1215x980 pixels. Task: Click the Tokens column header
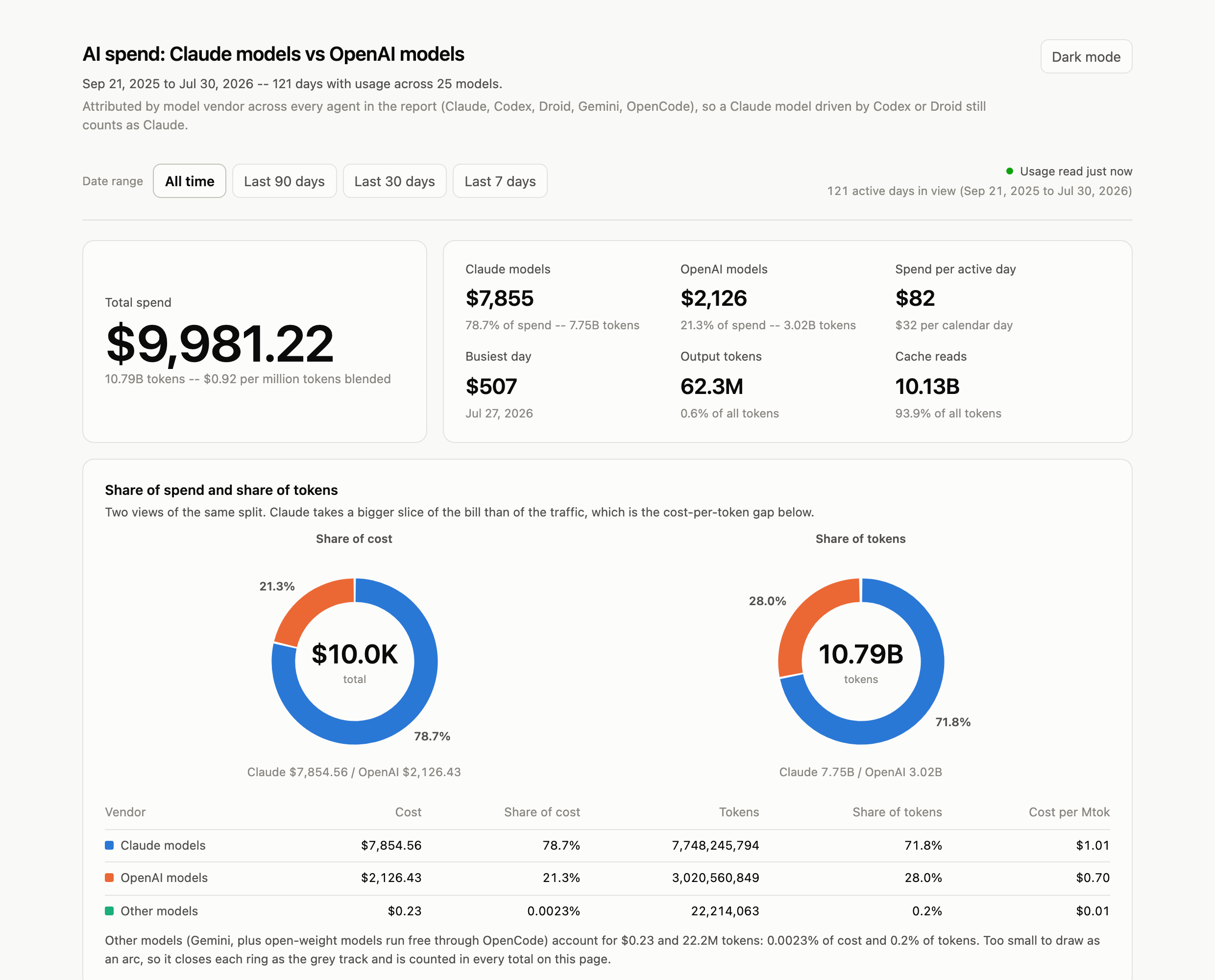click(739, 812)
